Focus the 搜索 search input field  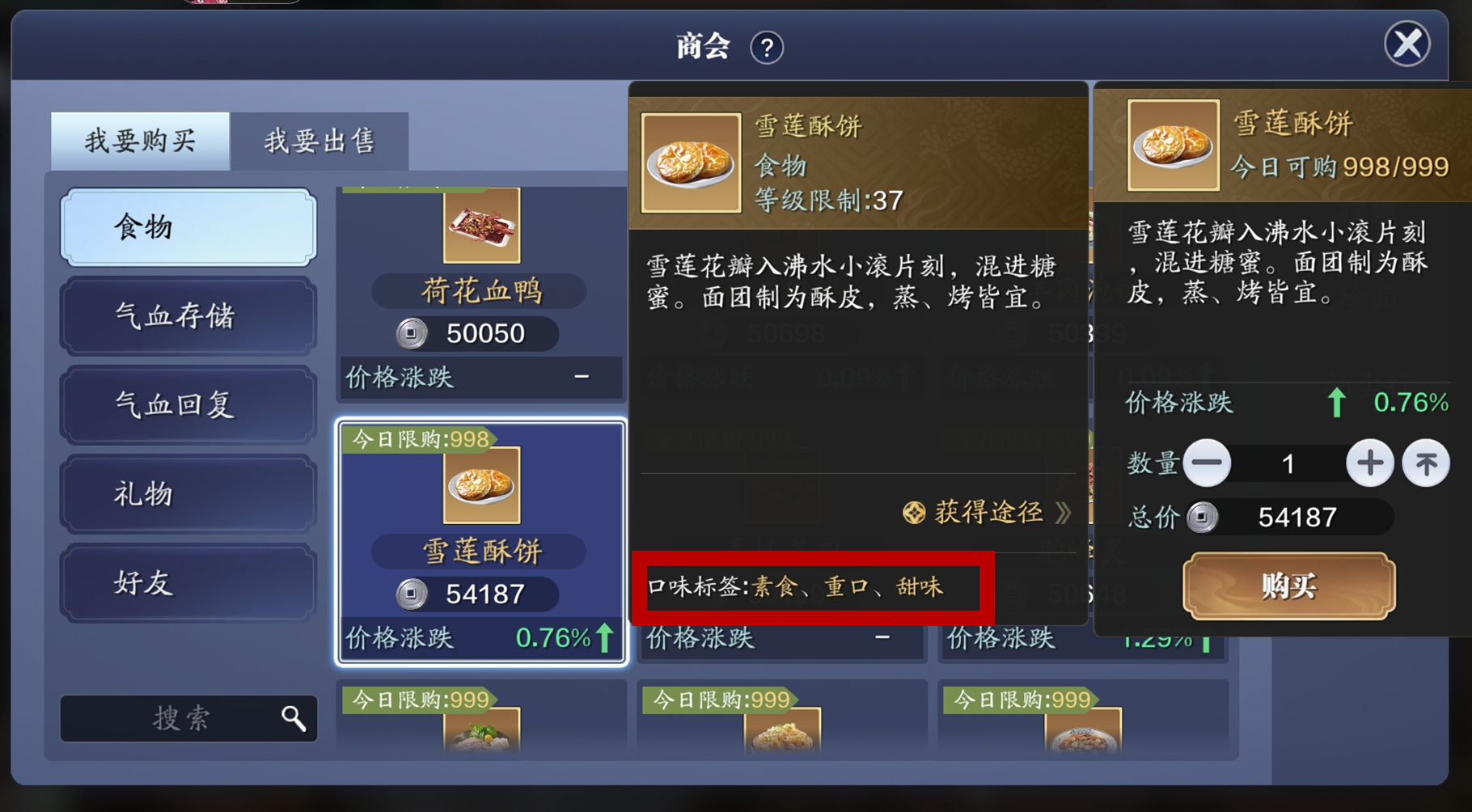coord(188,718)
